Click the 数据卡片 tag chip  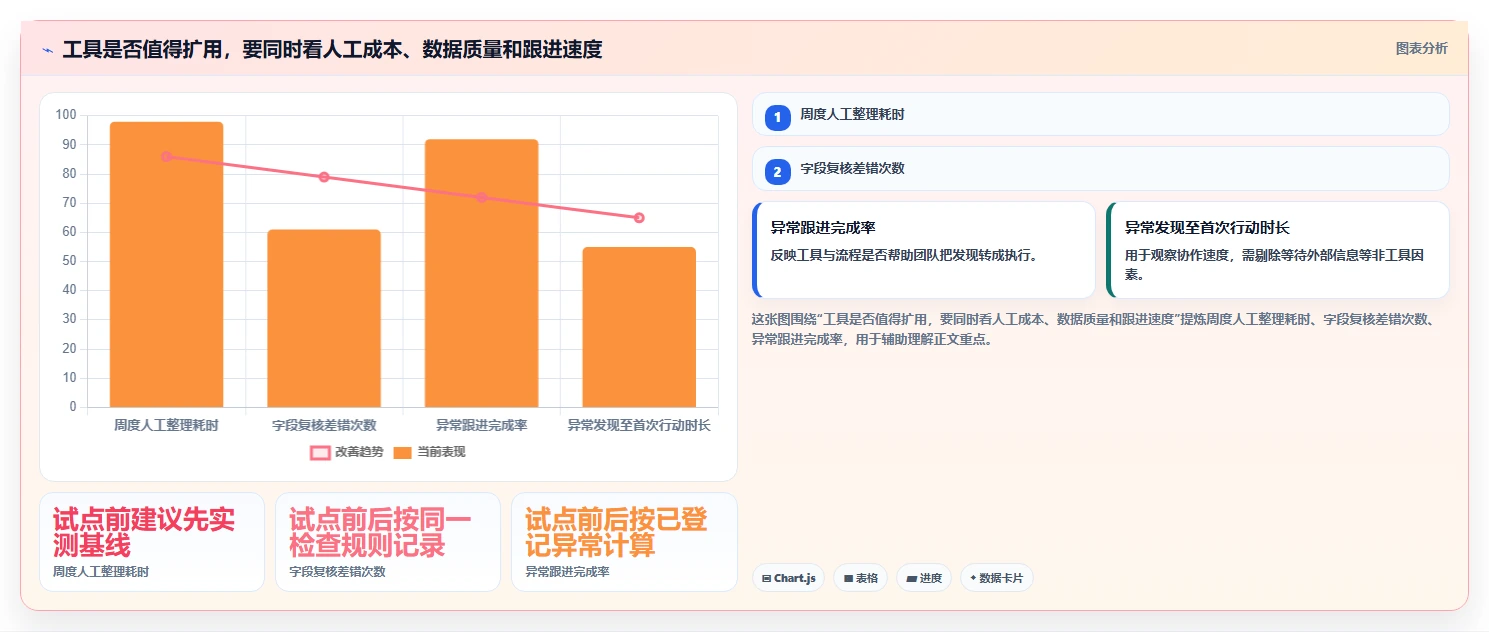click(x=996, y=578)
